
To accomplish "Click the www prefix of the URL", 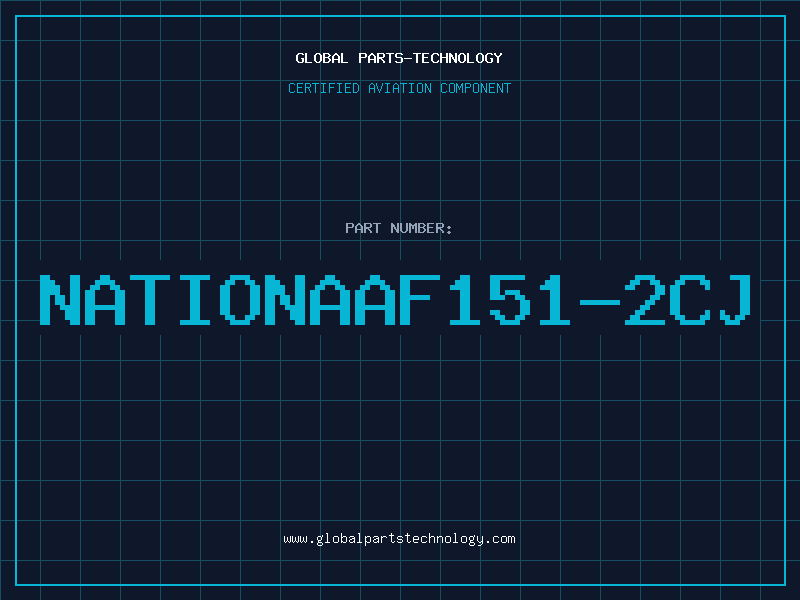I will pos(295,540).
